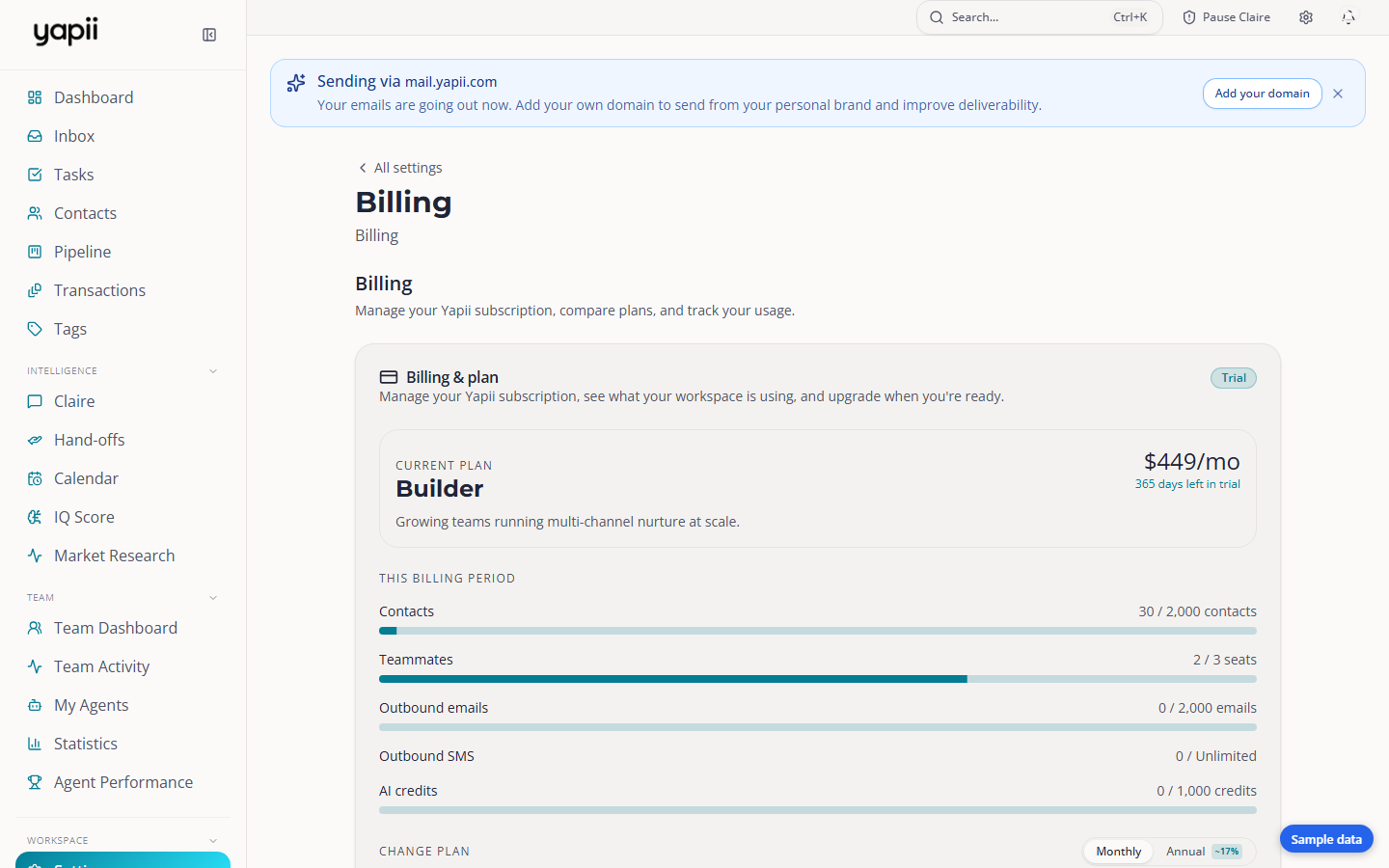Image resolution: width=1389 pixels, height=868 pixels.
Task: Collapse the Workspace section
Action: (213, 841)
